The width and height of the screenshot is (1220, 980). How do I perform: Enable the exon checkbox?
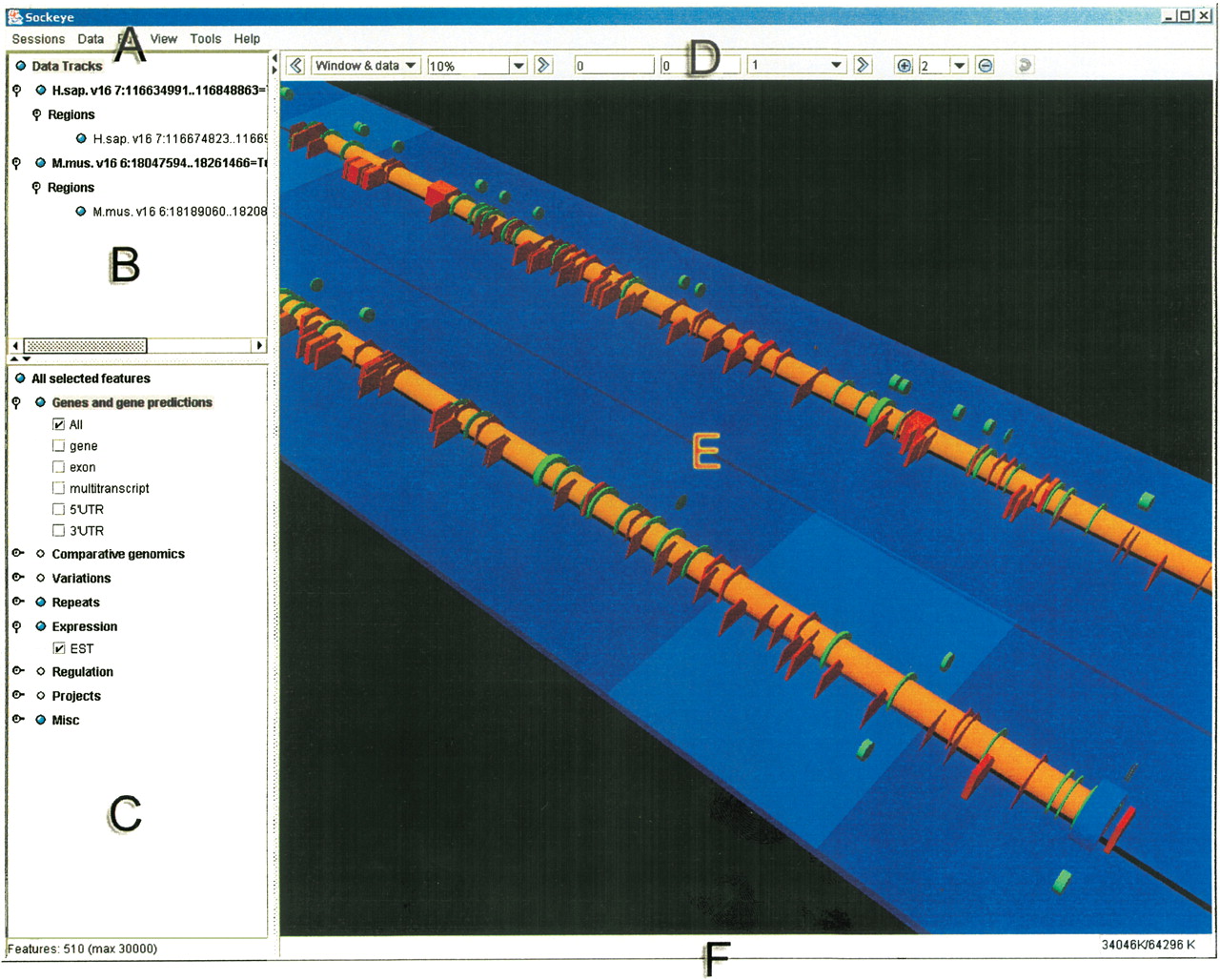(59, 467)
